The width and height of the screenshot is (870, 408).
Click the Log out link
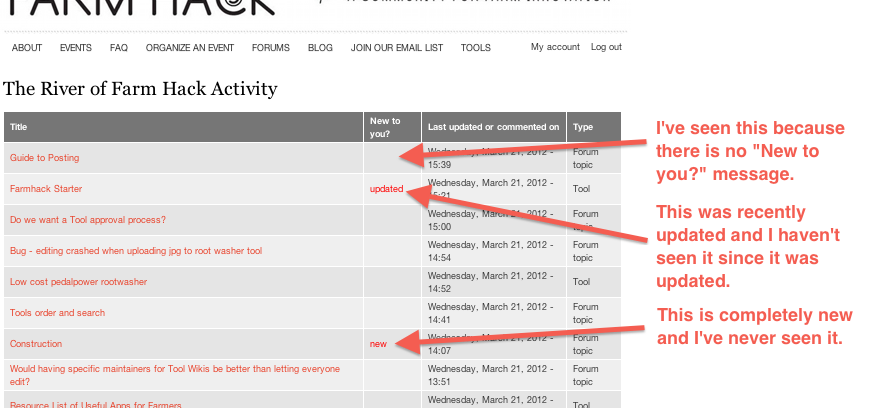click(606, 47)
